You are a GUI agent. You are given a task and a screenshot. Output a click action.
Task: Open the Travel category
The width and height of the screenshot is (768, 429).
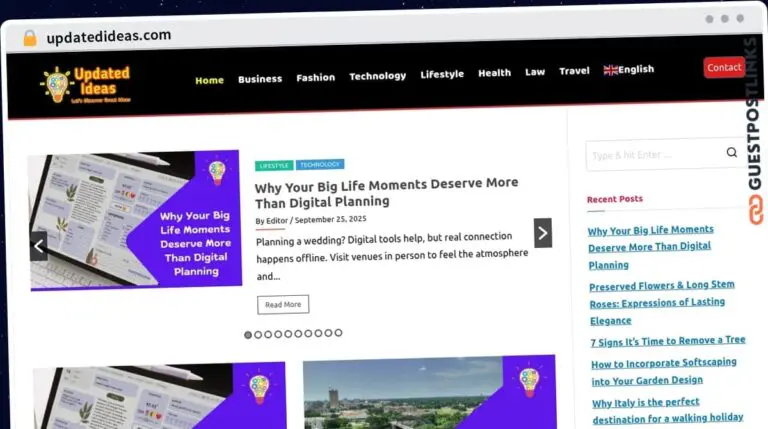[574, 71]
